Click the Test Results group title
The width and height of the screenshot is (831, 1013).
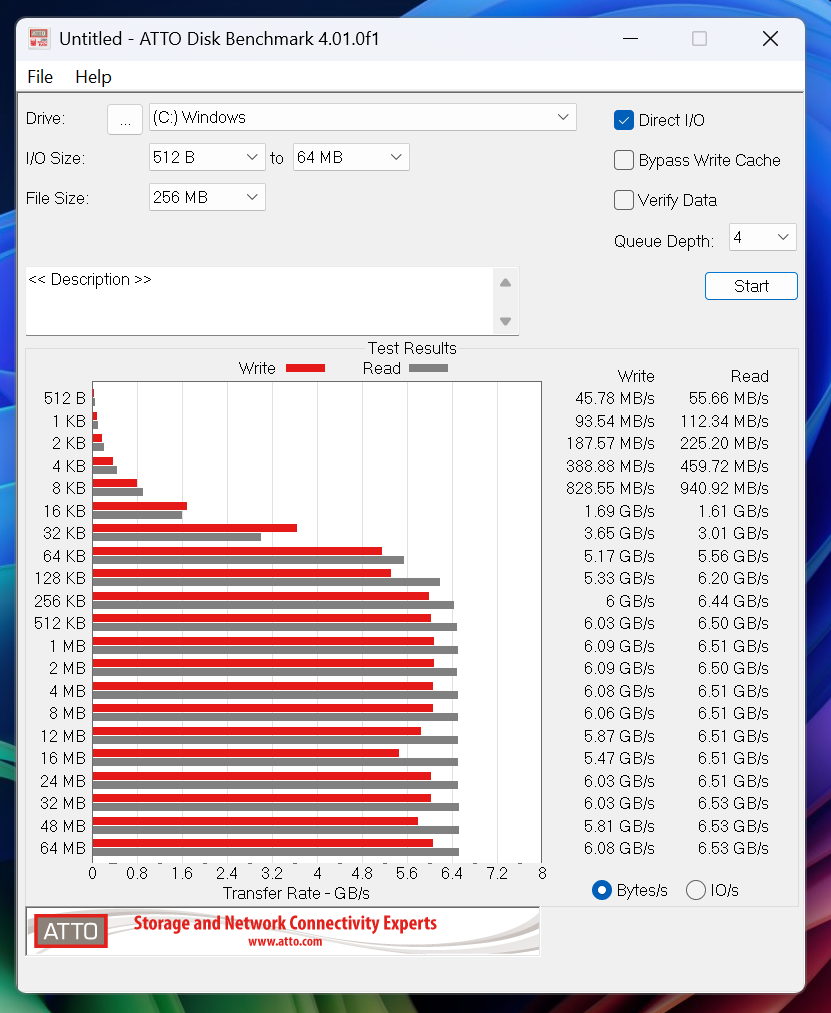[412, 349]
